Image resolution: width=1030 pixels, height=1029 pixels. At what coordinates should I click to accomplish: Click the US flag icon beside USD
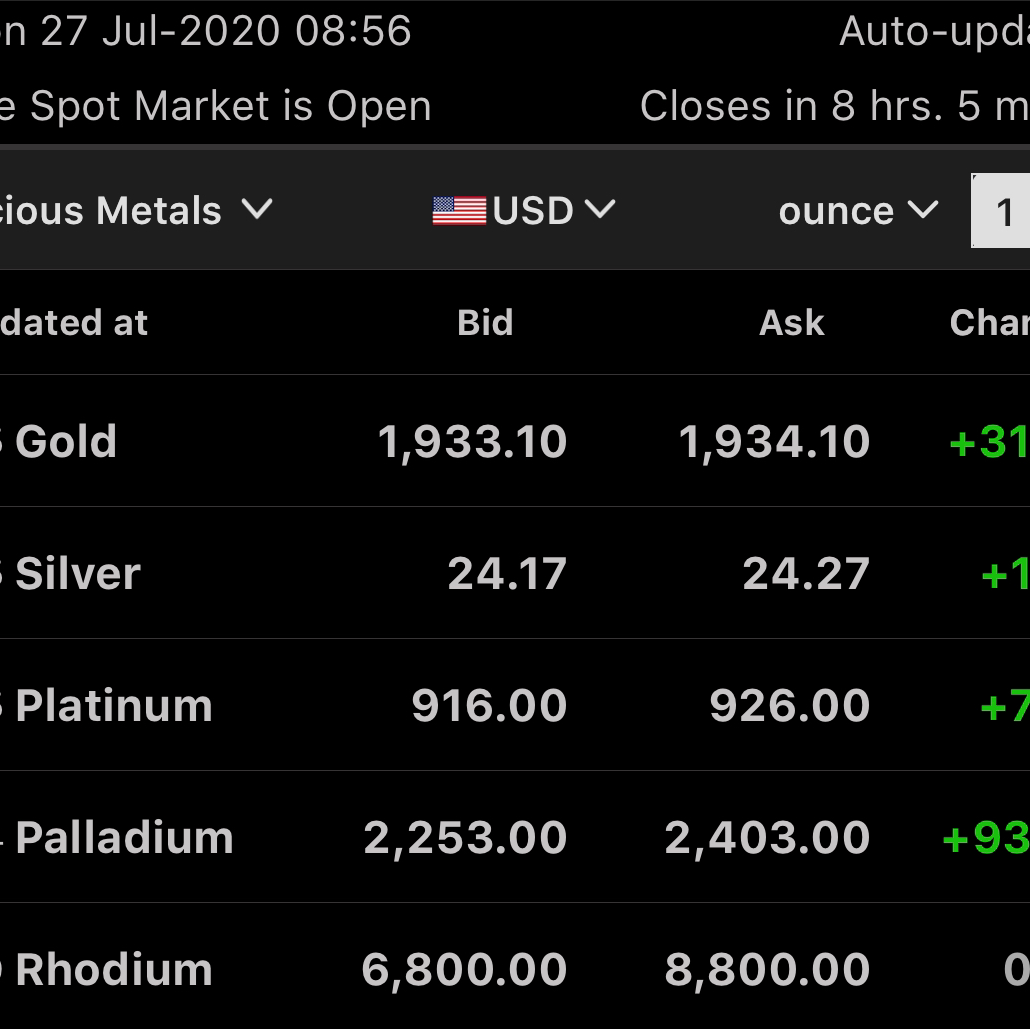459,211
